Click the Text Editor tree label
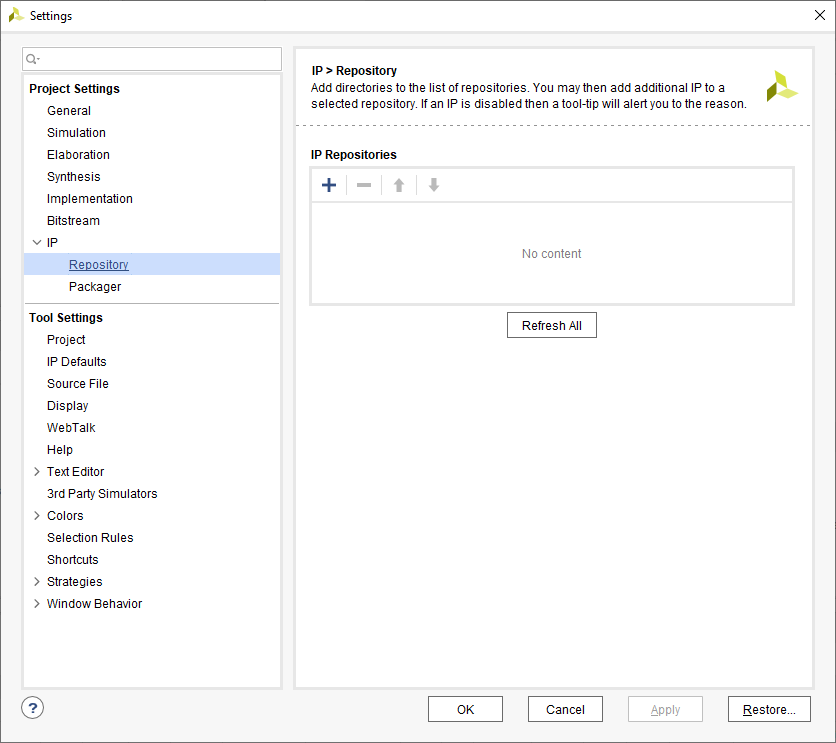The image size is (836, 743). (75, 472)
